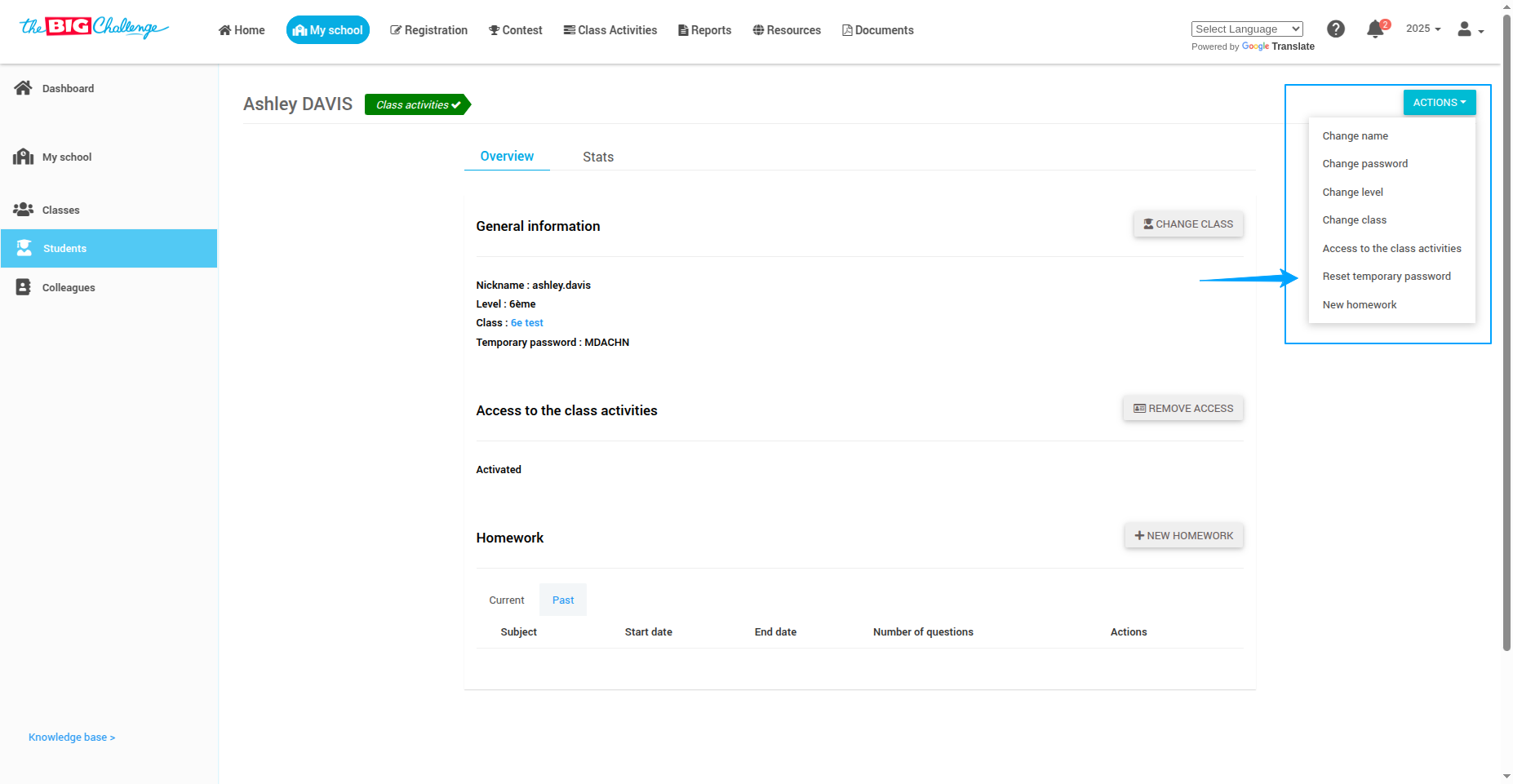Open the 6e test class link
This screenshot has height=784, width=1513.
pyautogui.click(x=527, y=323)
